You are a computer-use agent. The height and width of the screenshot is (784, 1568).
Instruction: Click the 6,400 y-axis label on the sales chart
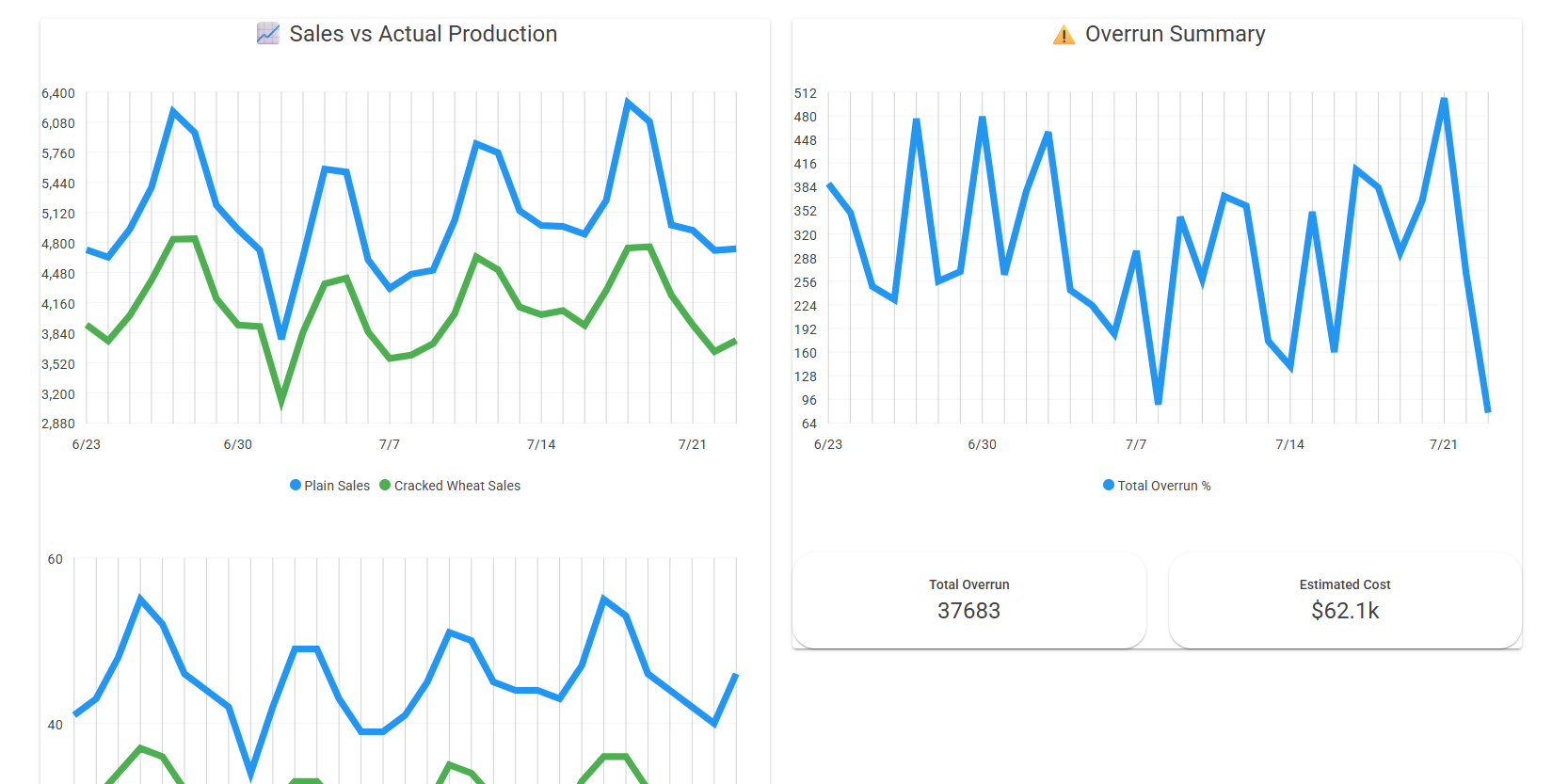point(58,93)
